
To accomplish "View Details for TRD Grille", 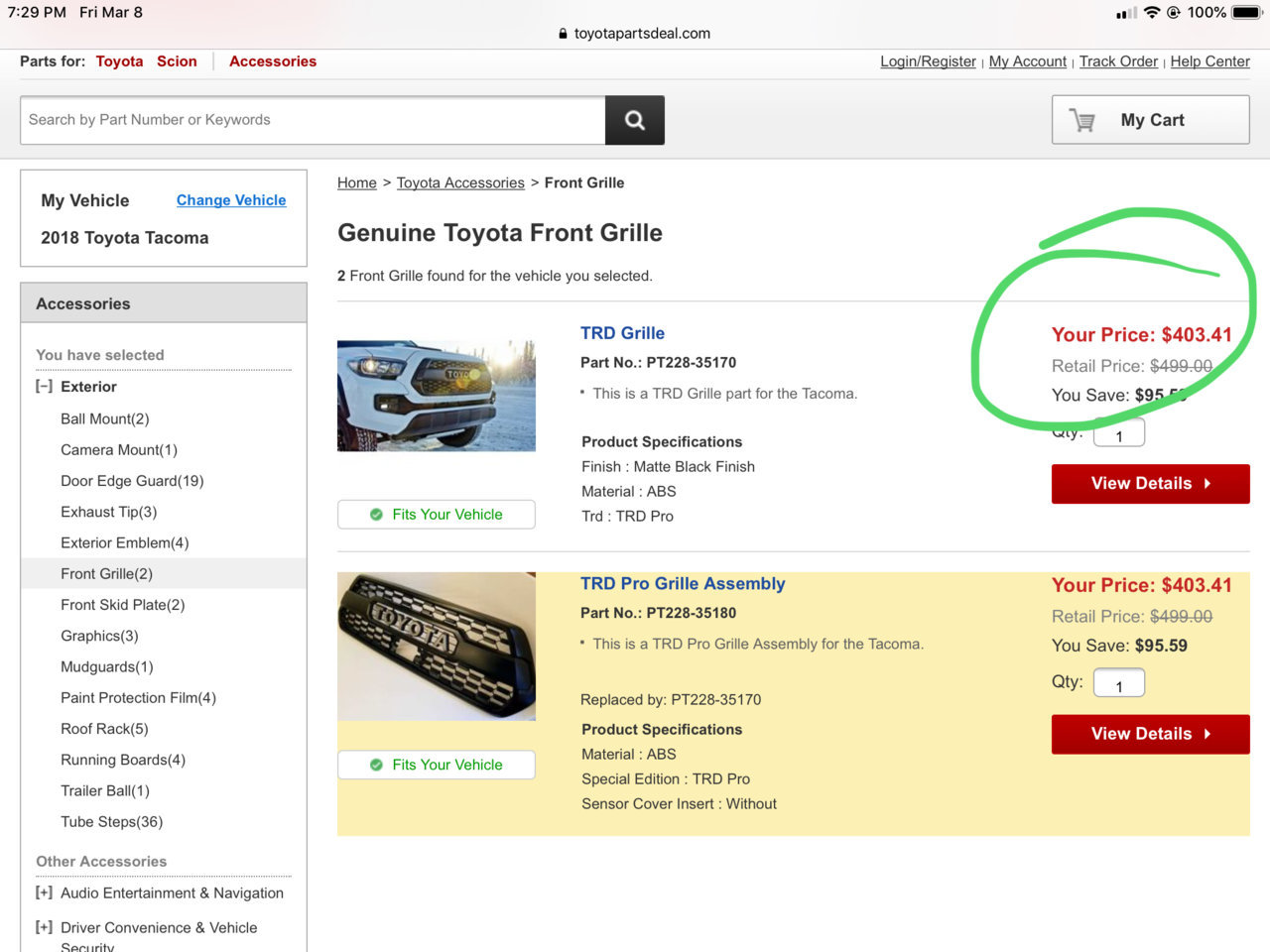I will pos(1150,484).
